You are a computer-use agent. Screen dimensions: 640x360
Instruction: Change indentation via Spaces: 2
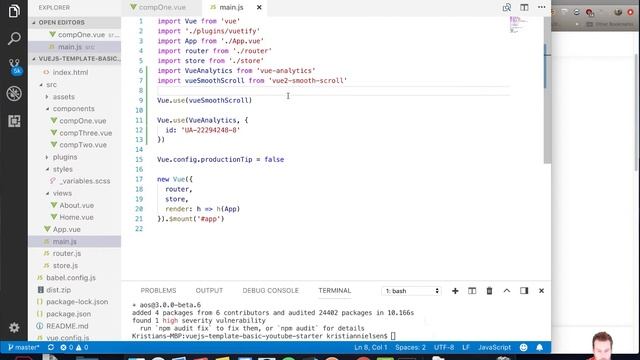click(x=410, y=347)
